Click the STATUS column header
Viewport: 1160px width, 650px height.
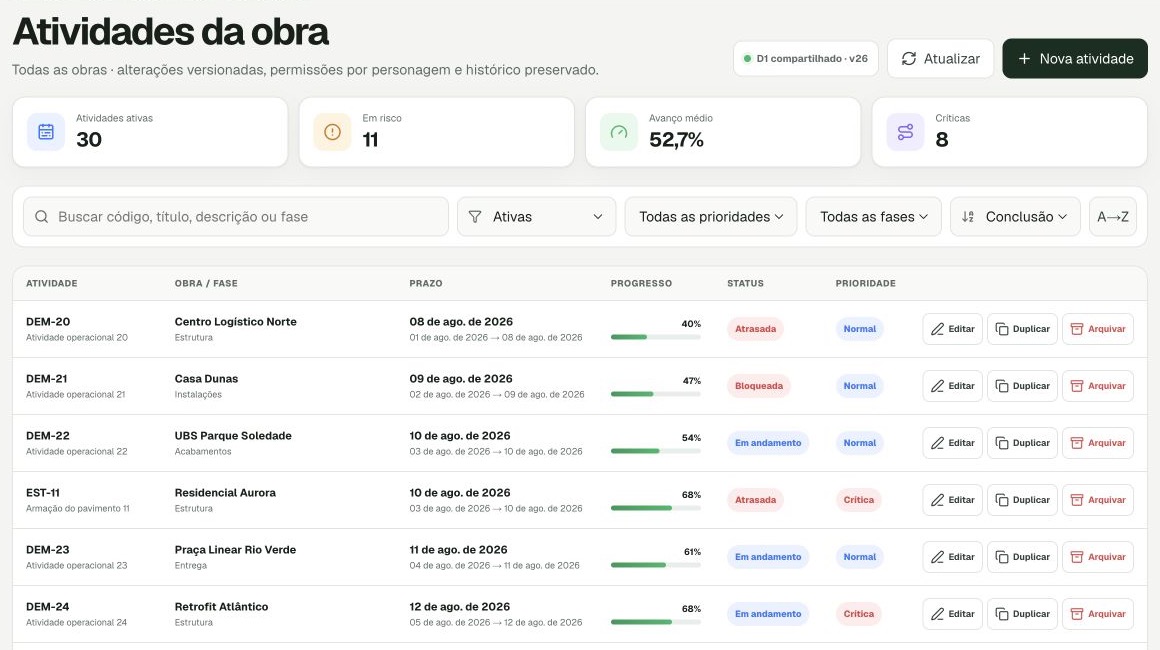(745, 283)
